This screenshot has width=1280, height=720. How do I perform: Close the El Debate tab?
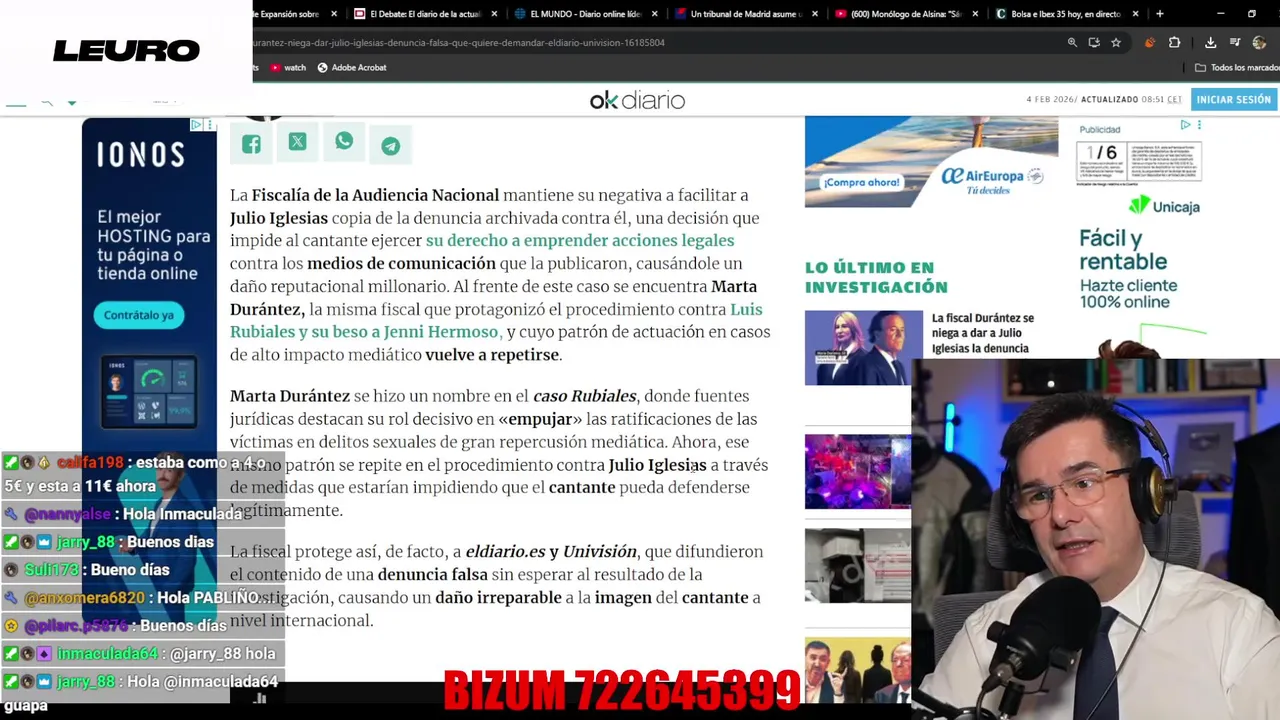(x=494, y=14)
